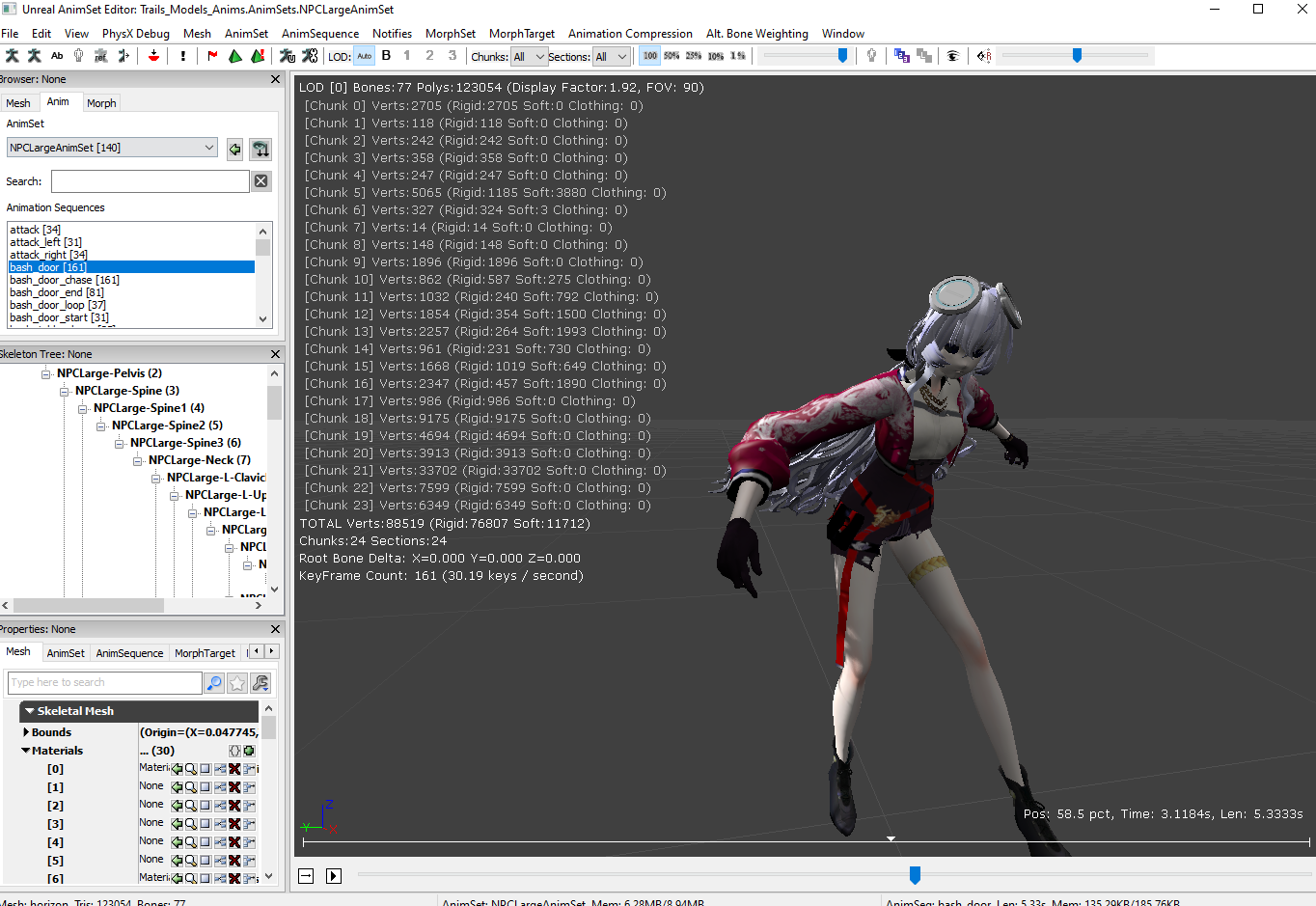Click the eye icon in the toolbar

[953, 56]
